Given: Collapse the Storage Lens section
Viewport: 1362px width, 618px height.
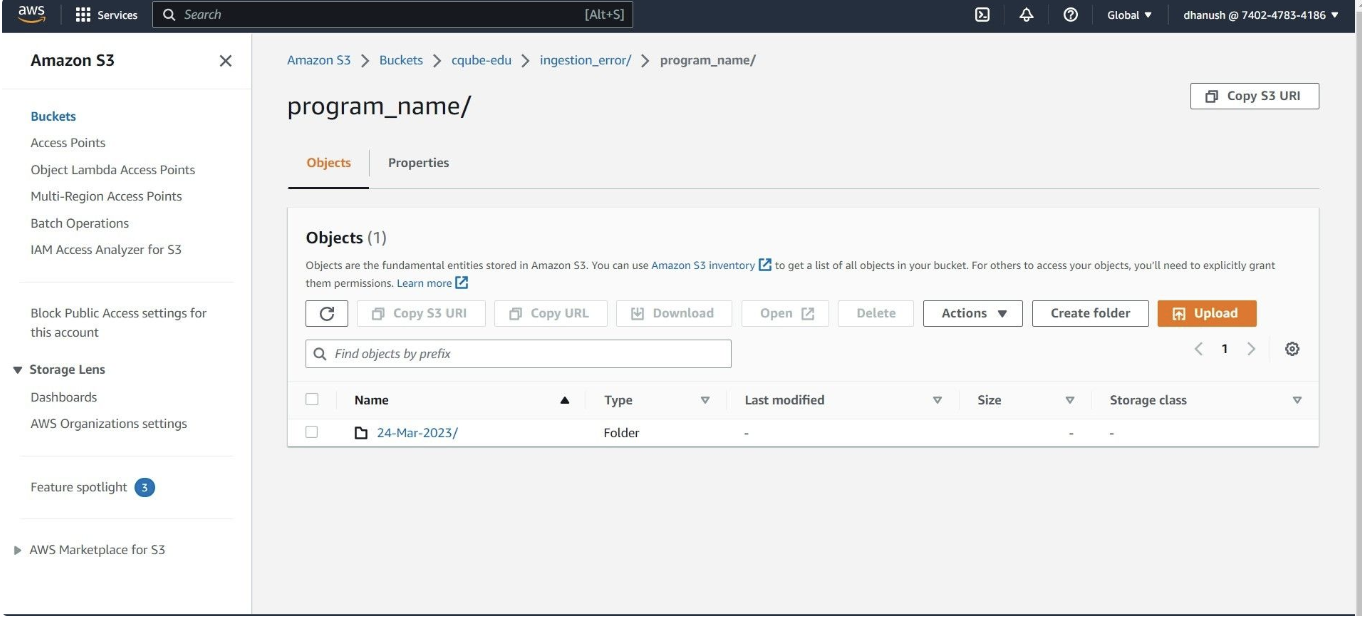Looking at the screenshot, I should [18, 370].
